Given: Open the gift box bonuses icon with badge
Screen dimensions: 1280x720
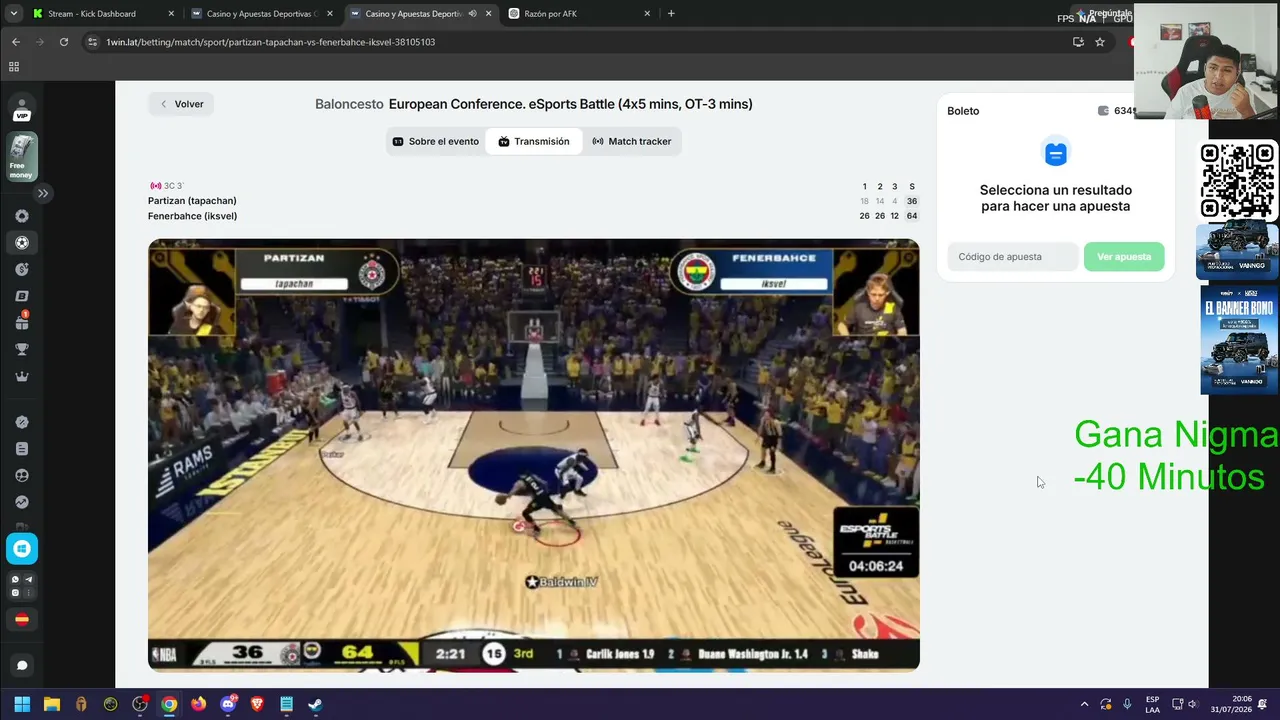Looking at the screenshot, I should tap(22, 322).
